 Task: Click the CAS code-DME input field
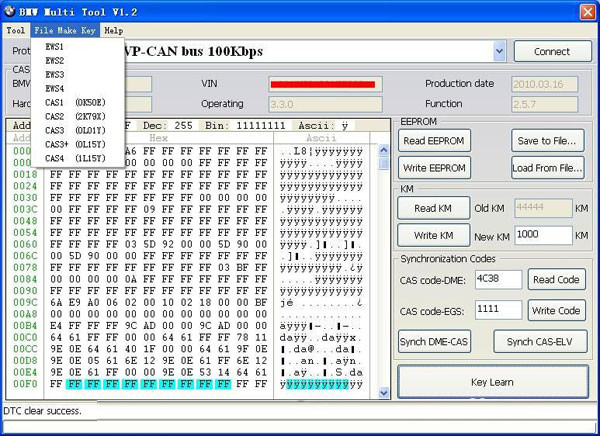point(498,279)
